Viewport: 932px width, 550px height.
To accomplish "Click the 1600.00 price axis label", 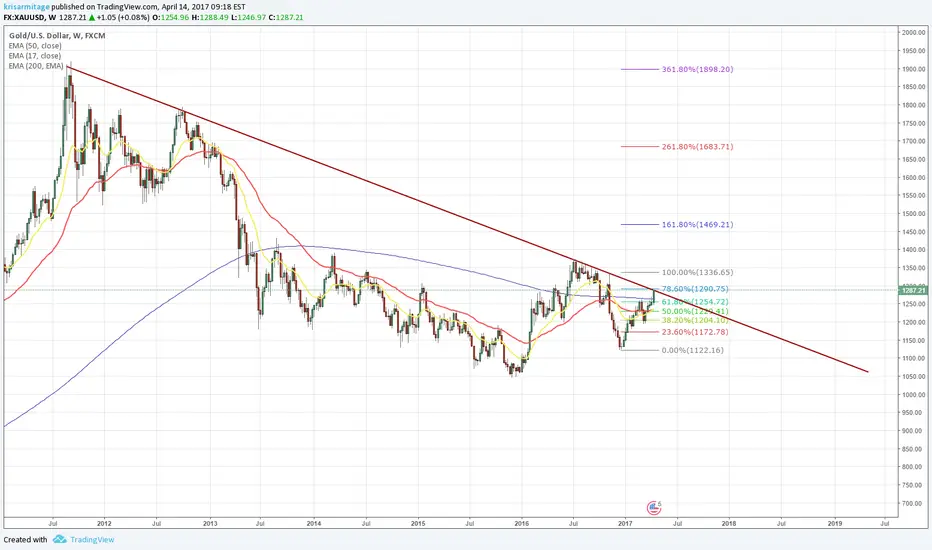I will [914, 178].
